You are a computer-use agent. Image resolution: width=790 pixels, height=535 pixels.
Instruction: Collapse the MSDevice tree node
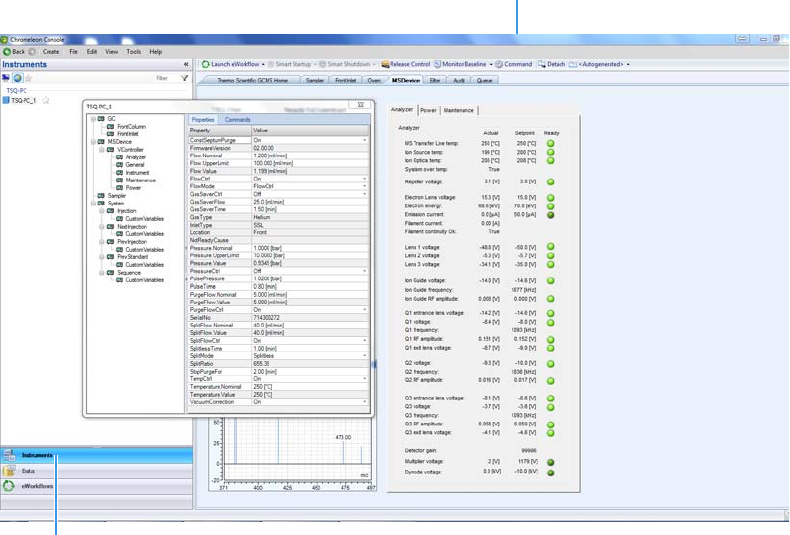pyautogui.click(x=92, y=142)
